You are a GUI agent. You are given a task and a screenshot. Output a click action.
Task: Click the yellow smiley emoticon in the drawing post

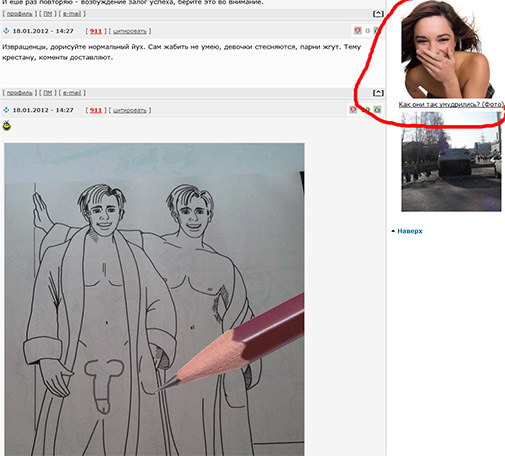6,126
